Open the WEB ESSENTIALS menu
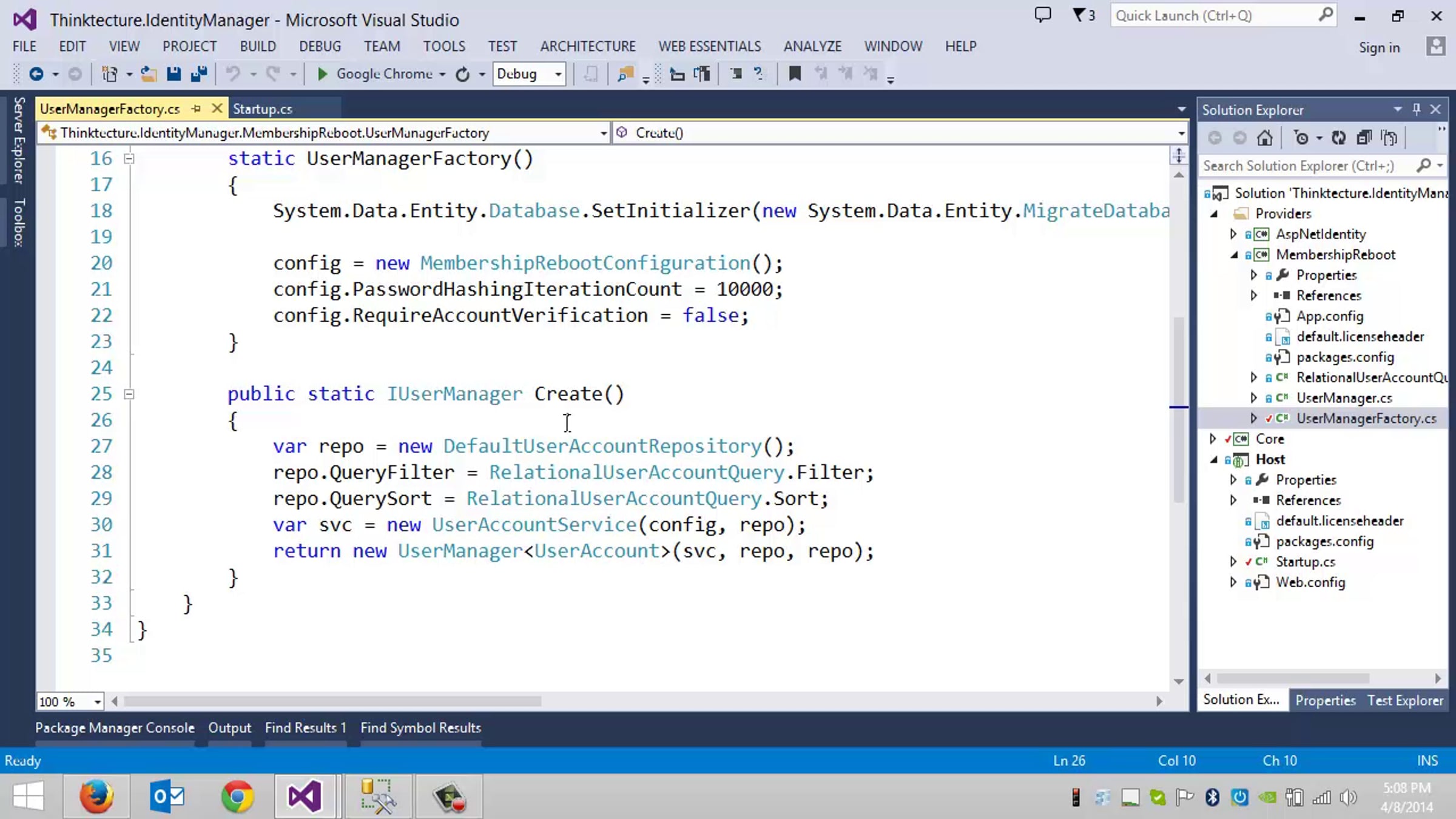The height and width of the screenshot is (819, 1456). (709, 46)
